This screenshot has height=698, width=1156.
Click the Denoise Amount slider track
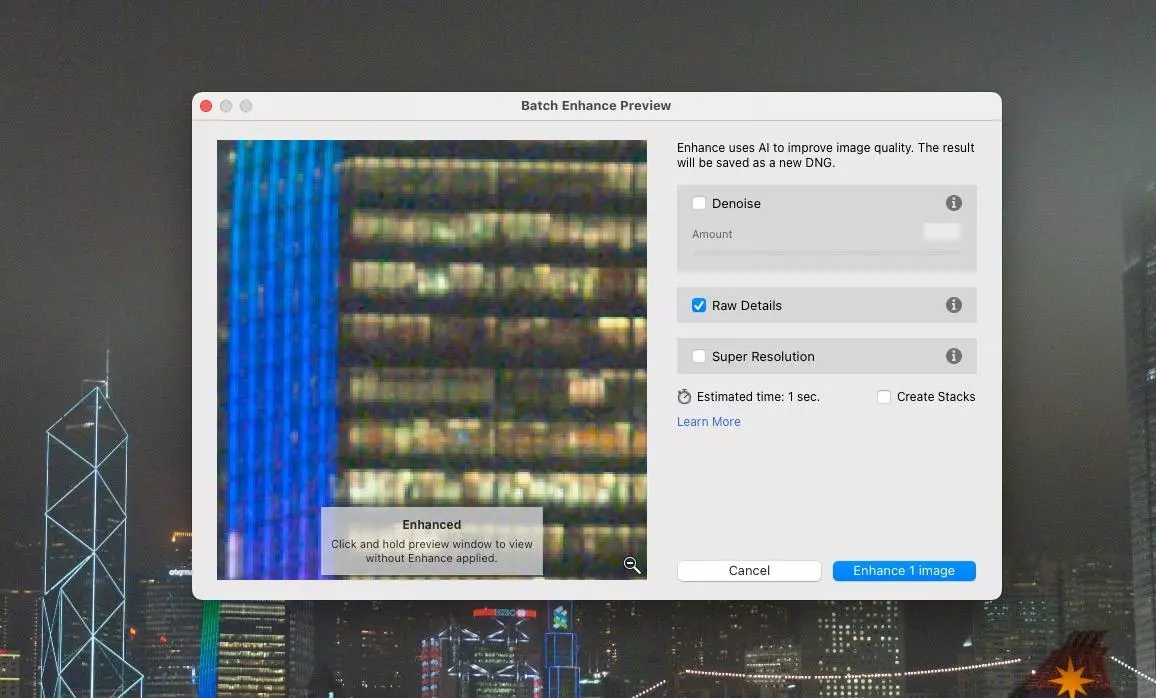(x=826, y=253)
